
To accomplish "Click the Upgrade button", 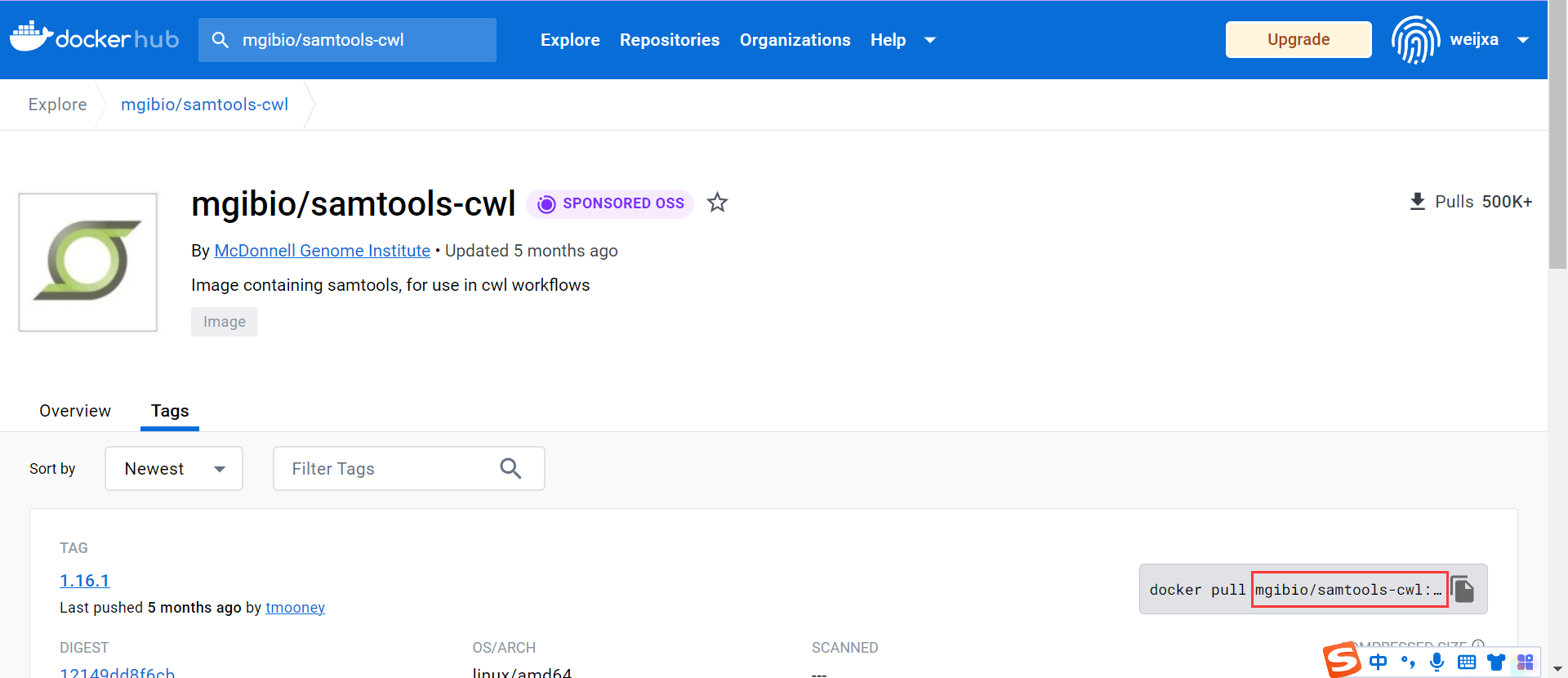I will click(x=1298, y=40).
